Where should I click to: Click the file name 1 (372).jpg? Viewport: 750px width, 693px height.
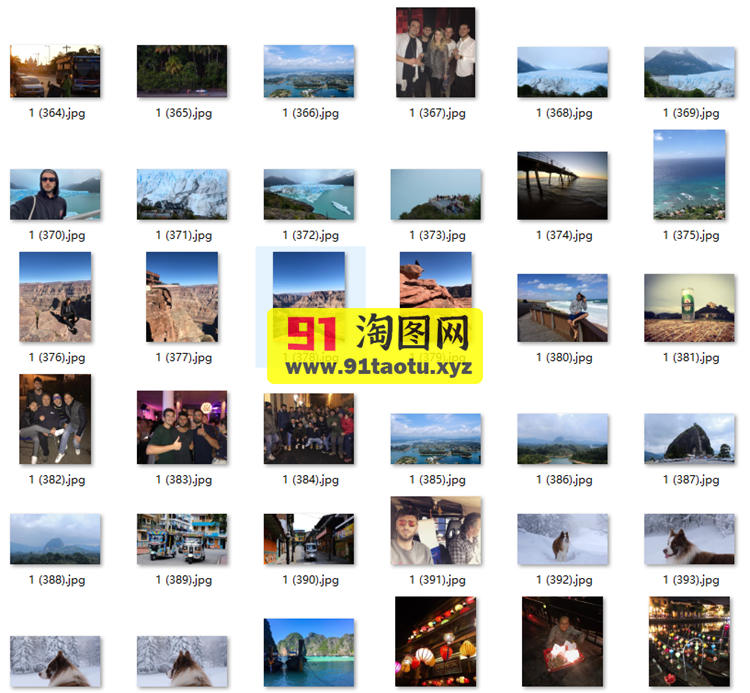(310, 235)
